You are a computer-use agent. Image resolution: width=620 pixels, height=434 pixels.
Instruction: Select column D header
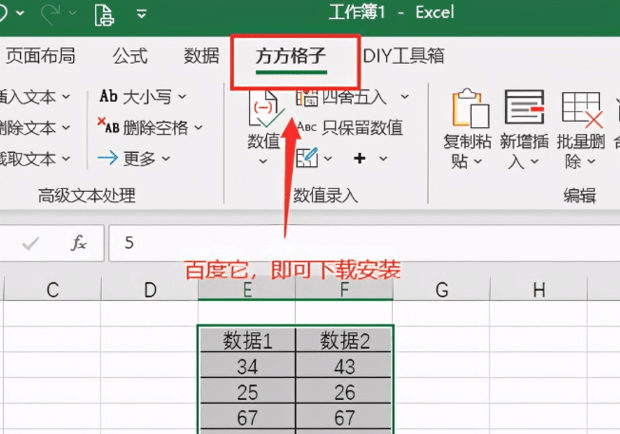click(x=150, y=290)
